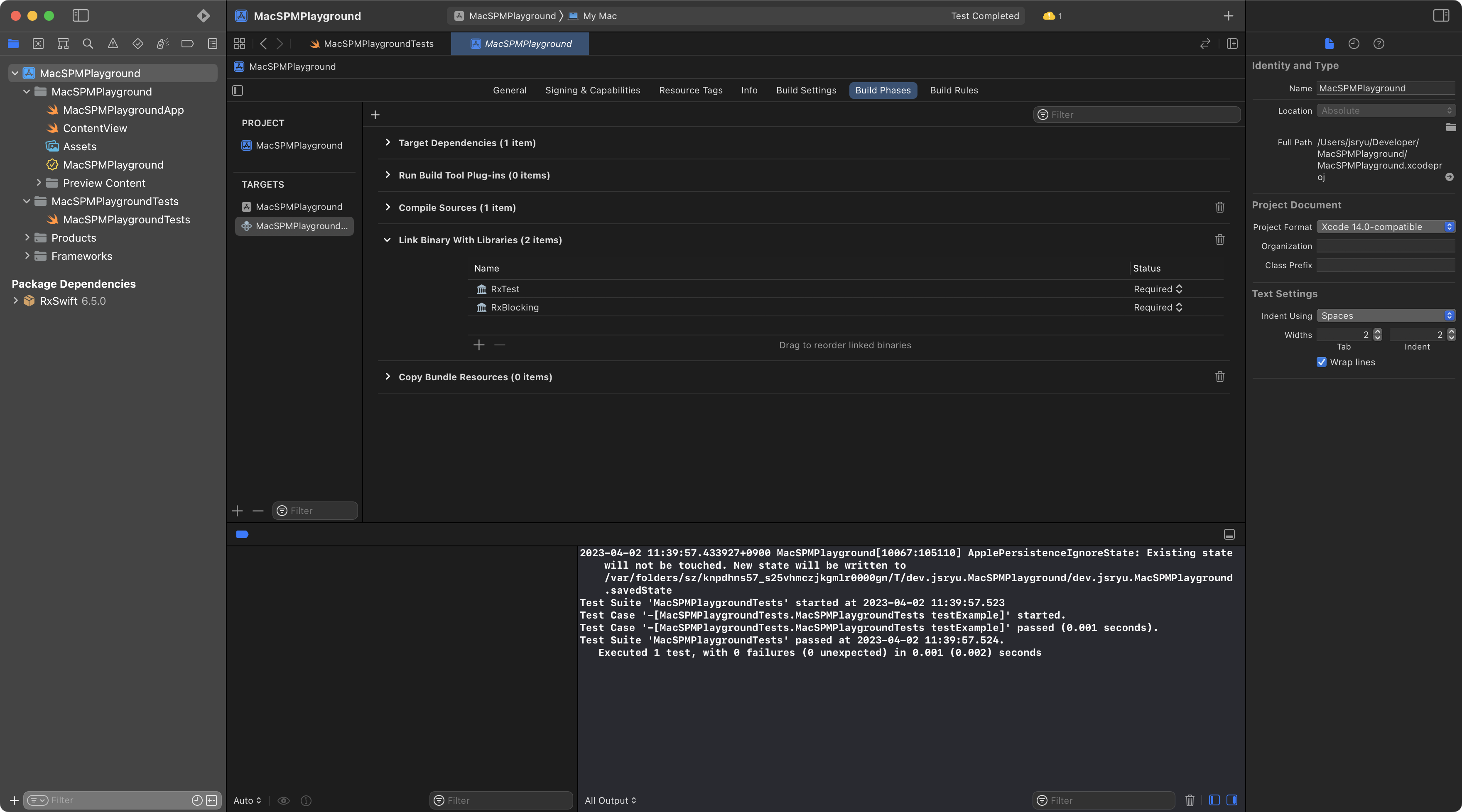Switch to the Build Settings tab
The height and width of the screenshot is (812, 1462).
806,90
